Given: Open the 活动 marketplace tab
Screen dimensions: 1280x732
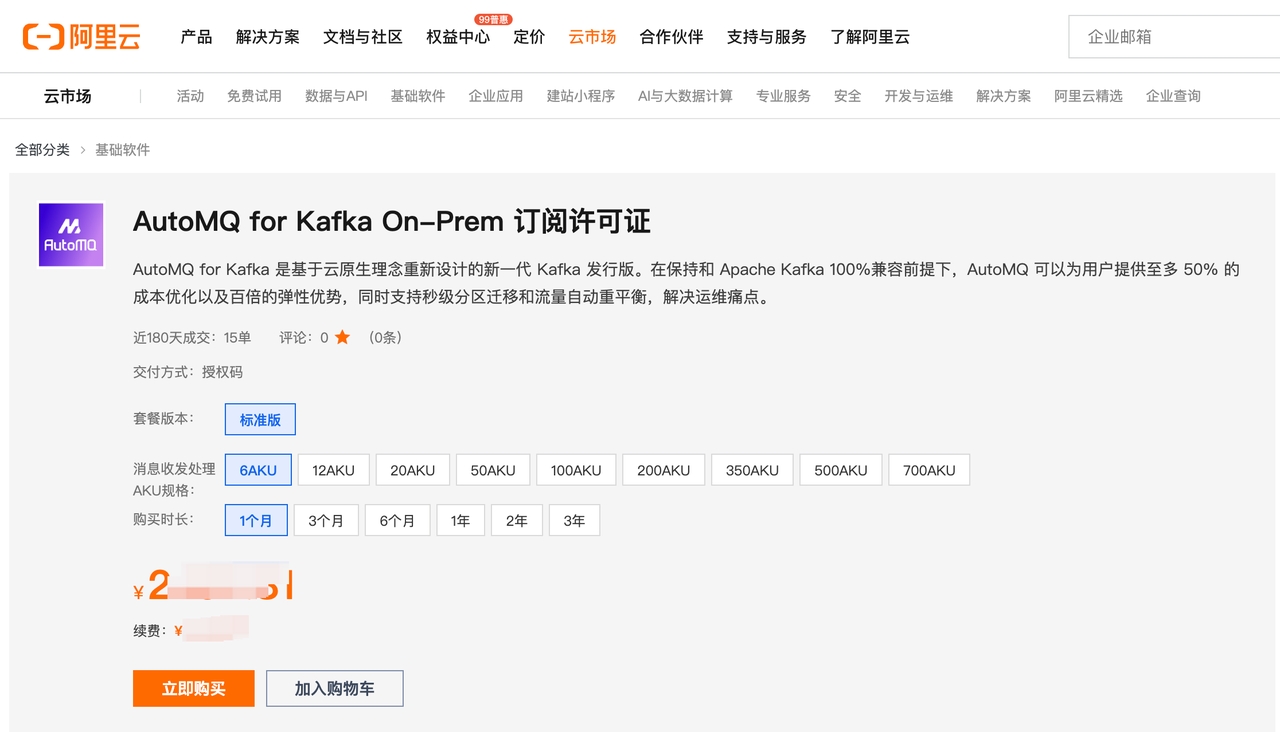Looking at the screenshot, I should click(190, 96).
